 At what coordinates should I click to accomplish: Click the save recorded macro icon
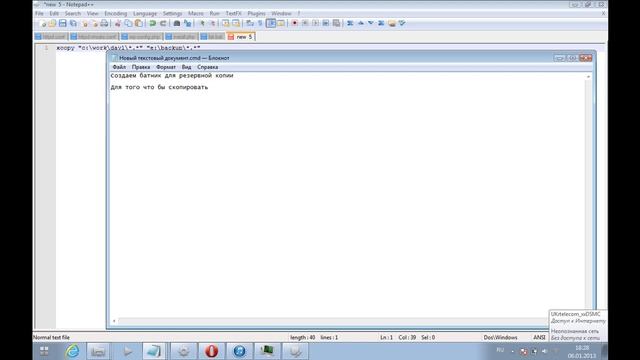(x=336, y=23)
